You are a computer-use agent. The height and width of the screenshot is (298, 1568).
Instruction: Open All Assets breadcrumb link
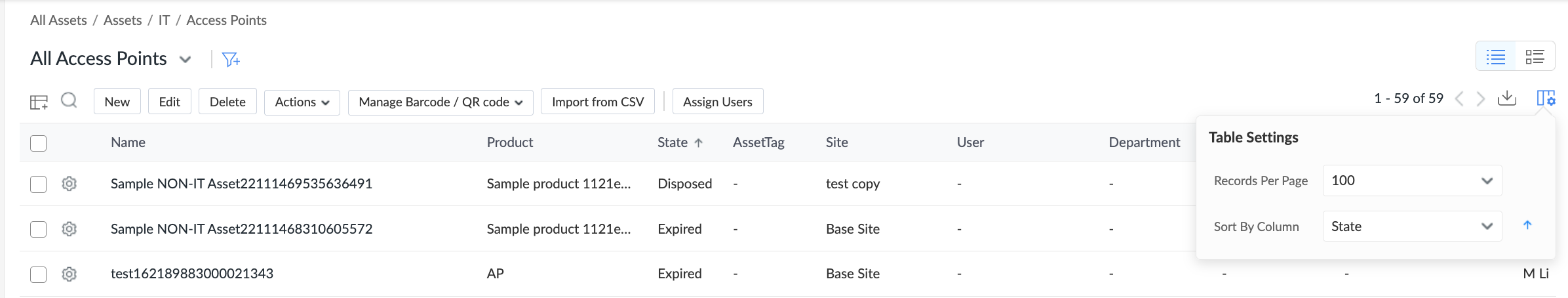click(58, 20)
